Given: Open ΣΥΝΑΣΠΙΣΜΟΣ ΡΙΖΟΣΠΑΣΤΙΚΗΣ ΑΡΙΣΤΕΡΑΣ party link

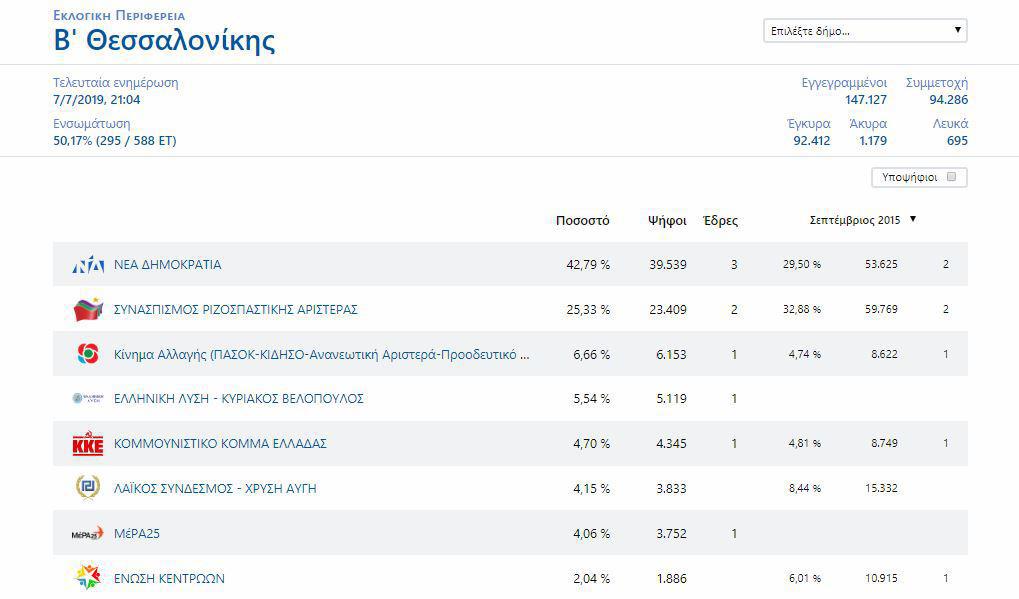Looking at the screenshot, I should tap(236, 310).
